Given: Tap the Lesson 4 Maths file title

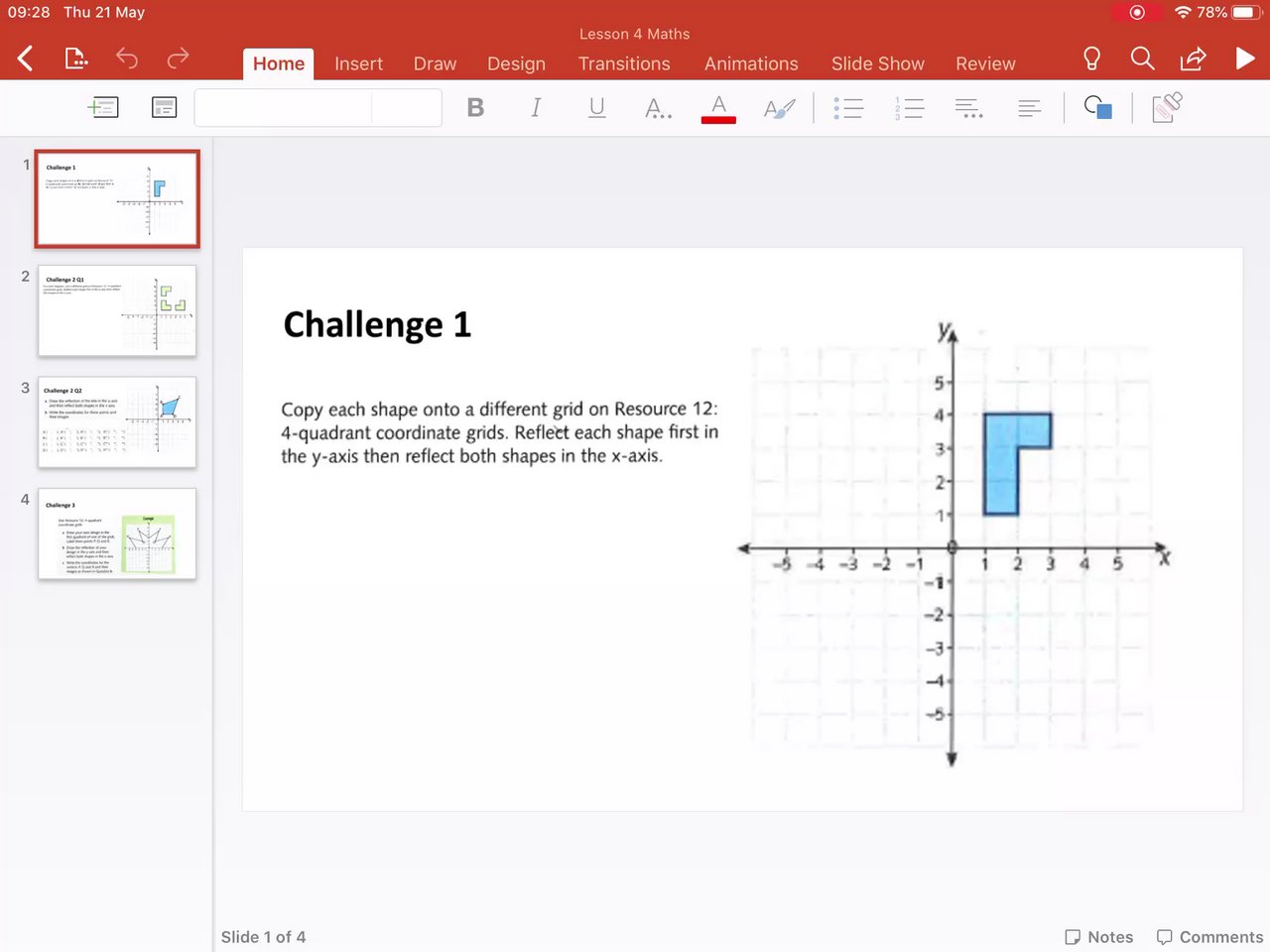Looking at the screenshot, I should coord(635,34).
